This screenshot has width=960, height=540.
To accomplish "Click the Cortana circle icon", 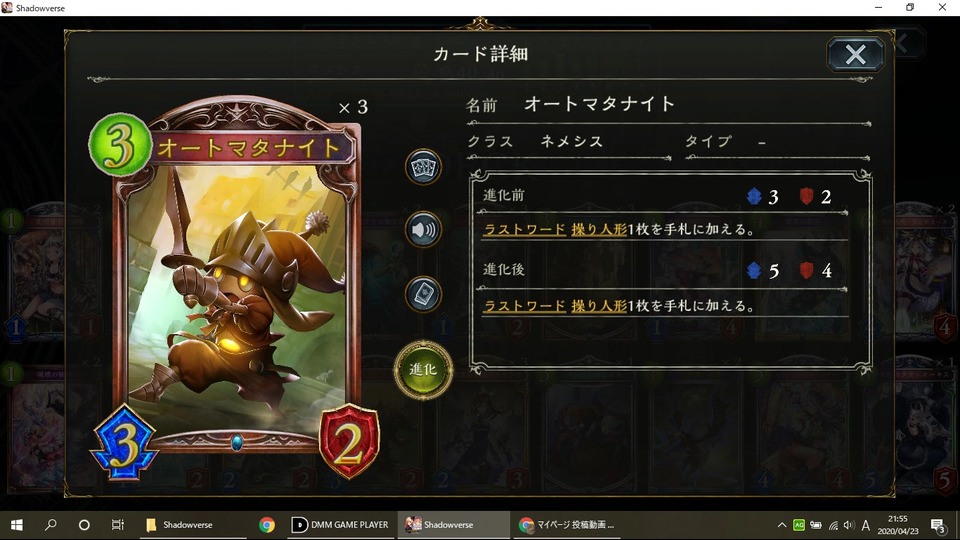I will click(84, 525).
